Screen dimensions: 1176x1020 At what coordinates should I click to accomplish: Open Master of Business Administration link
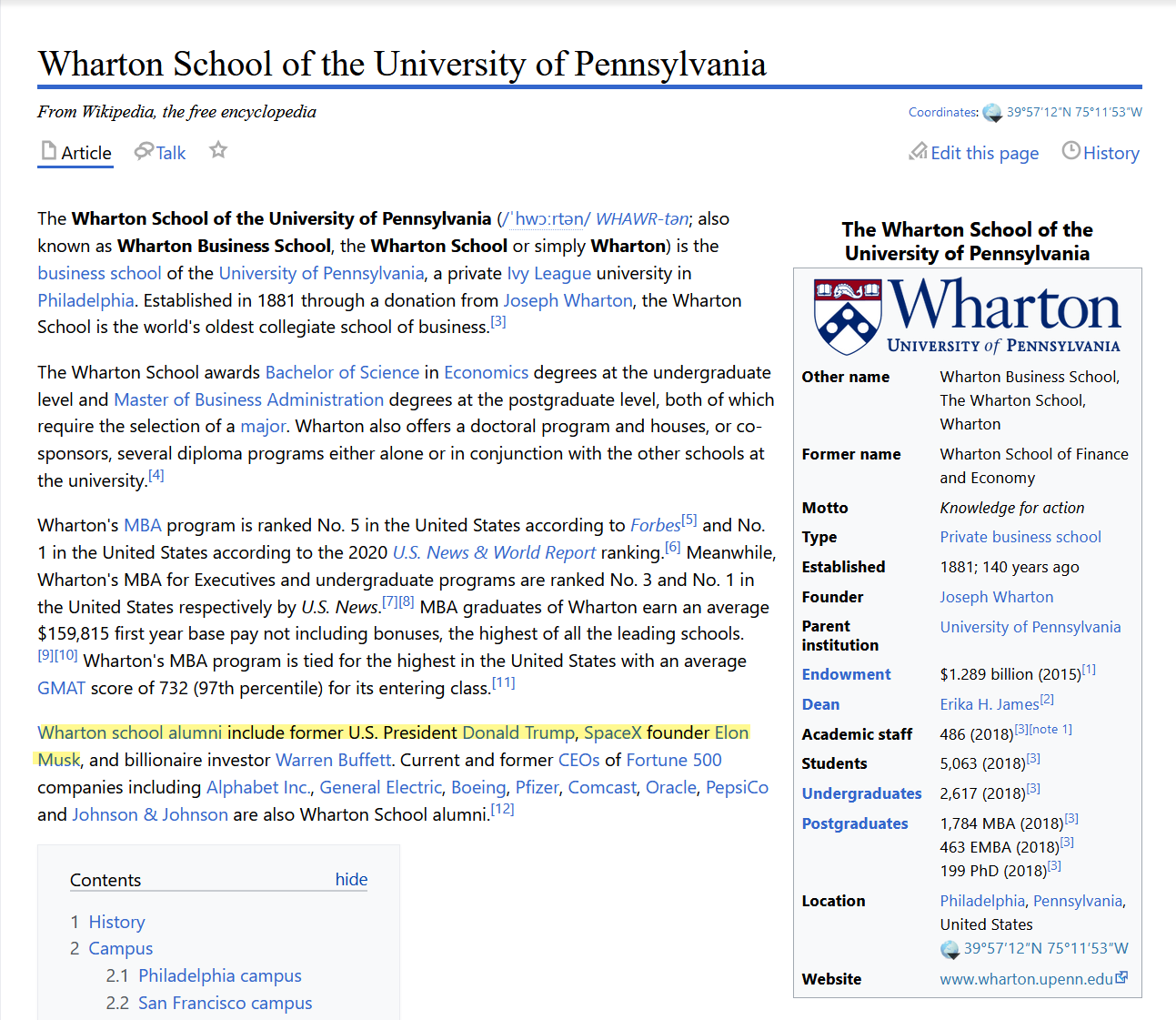[248, 399]
